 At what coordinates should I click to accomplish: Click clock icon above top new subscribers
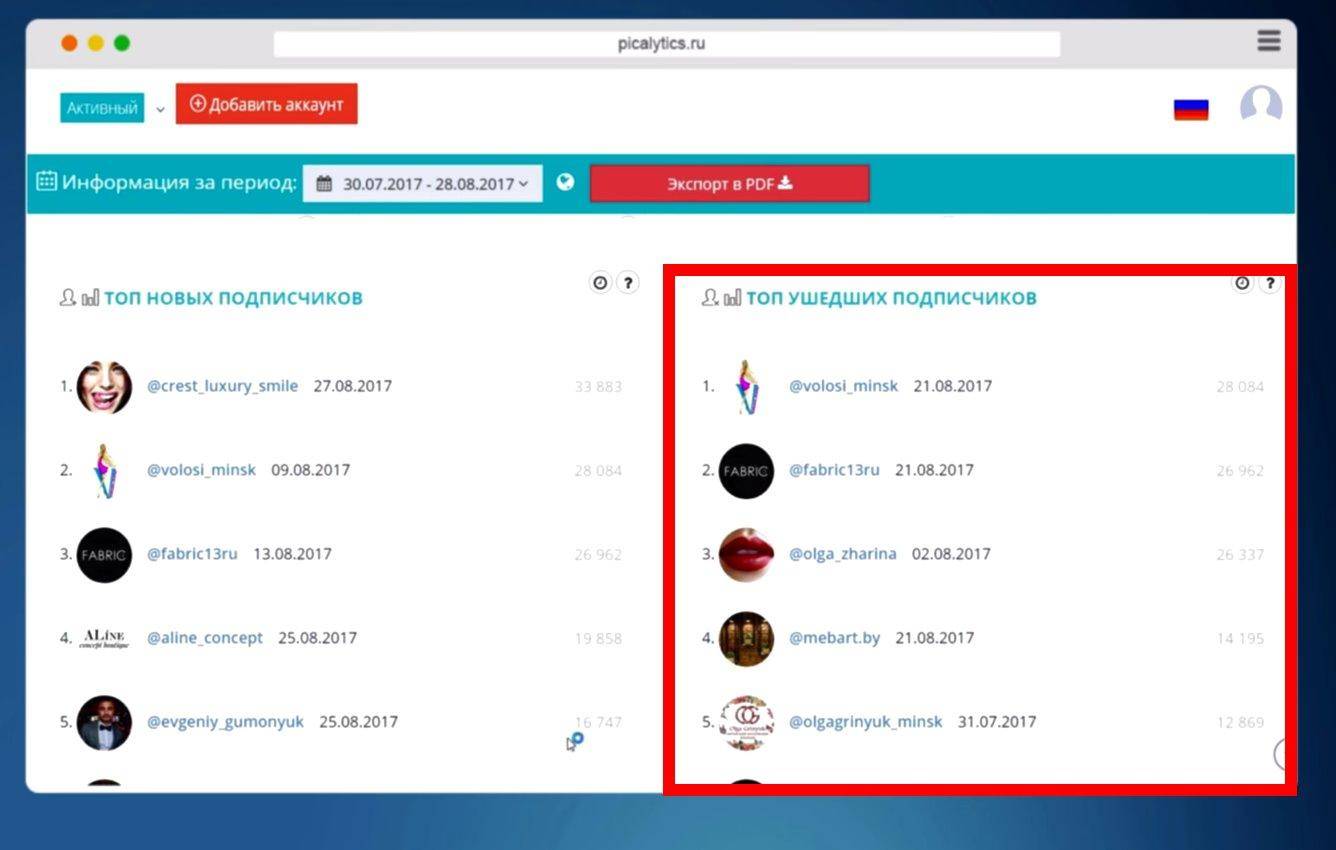[x=600, y=283]
